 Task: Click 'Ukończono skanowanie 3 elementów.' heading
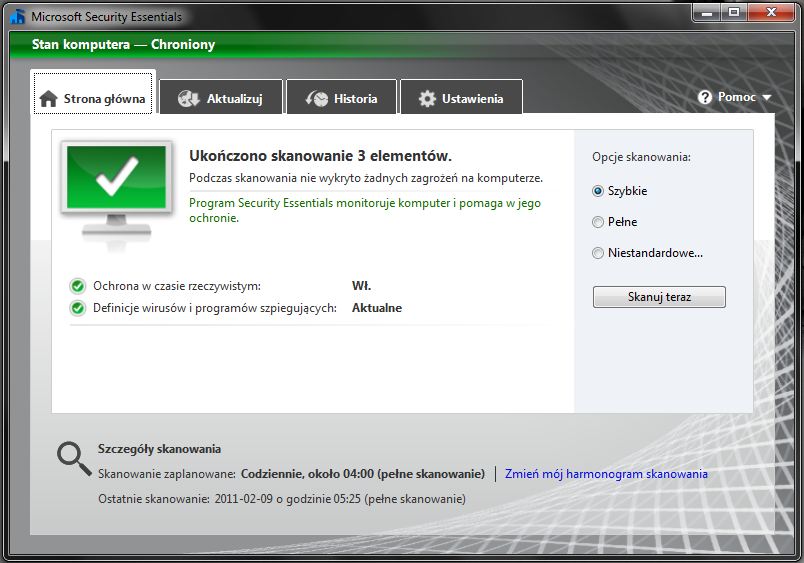(320, 156)
